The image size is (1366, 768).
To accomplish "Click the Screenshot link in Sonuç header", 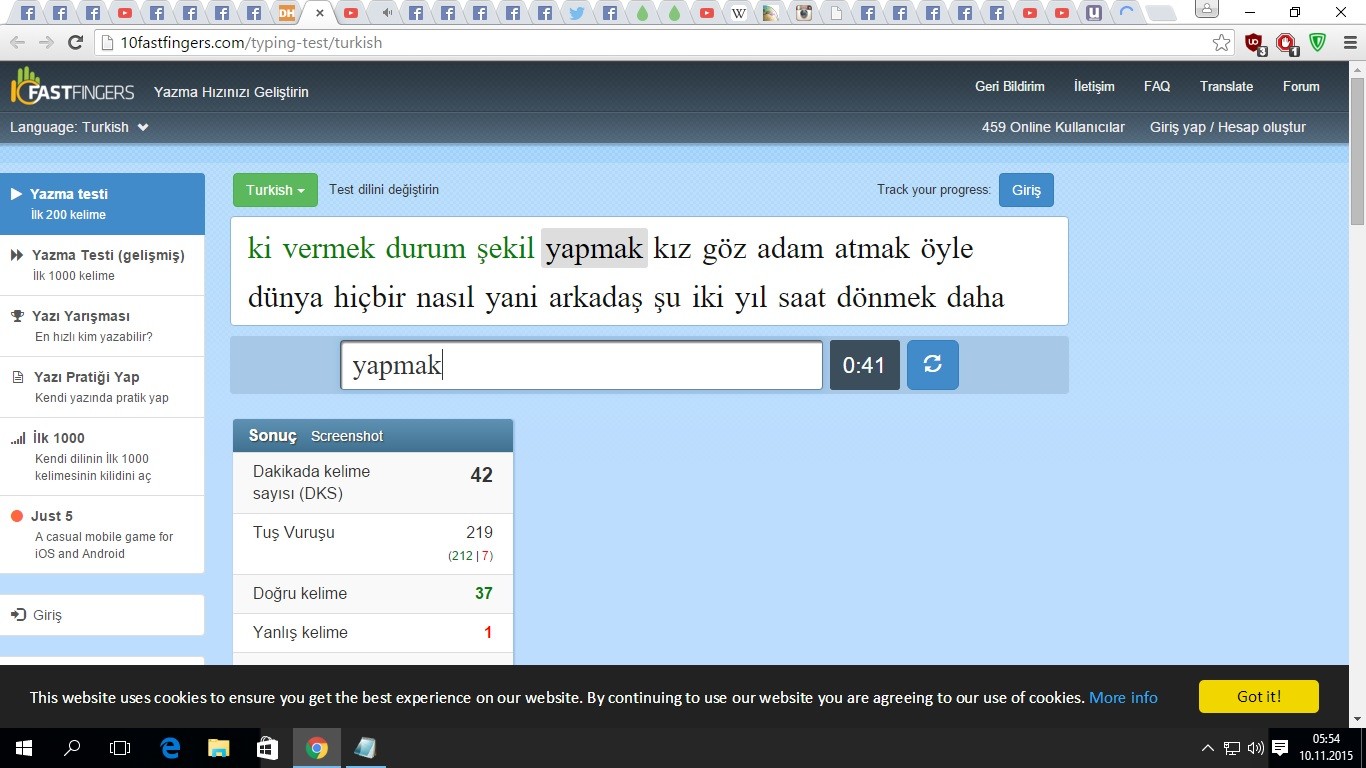I will click(x=347, y=436).
